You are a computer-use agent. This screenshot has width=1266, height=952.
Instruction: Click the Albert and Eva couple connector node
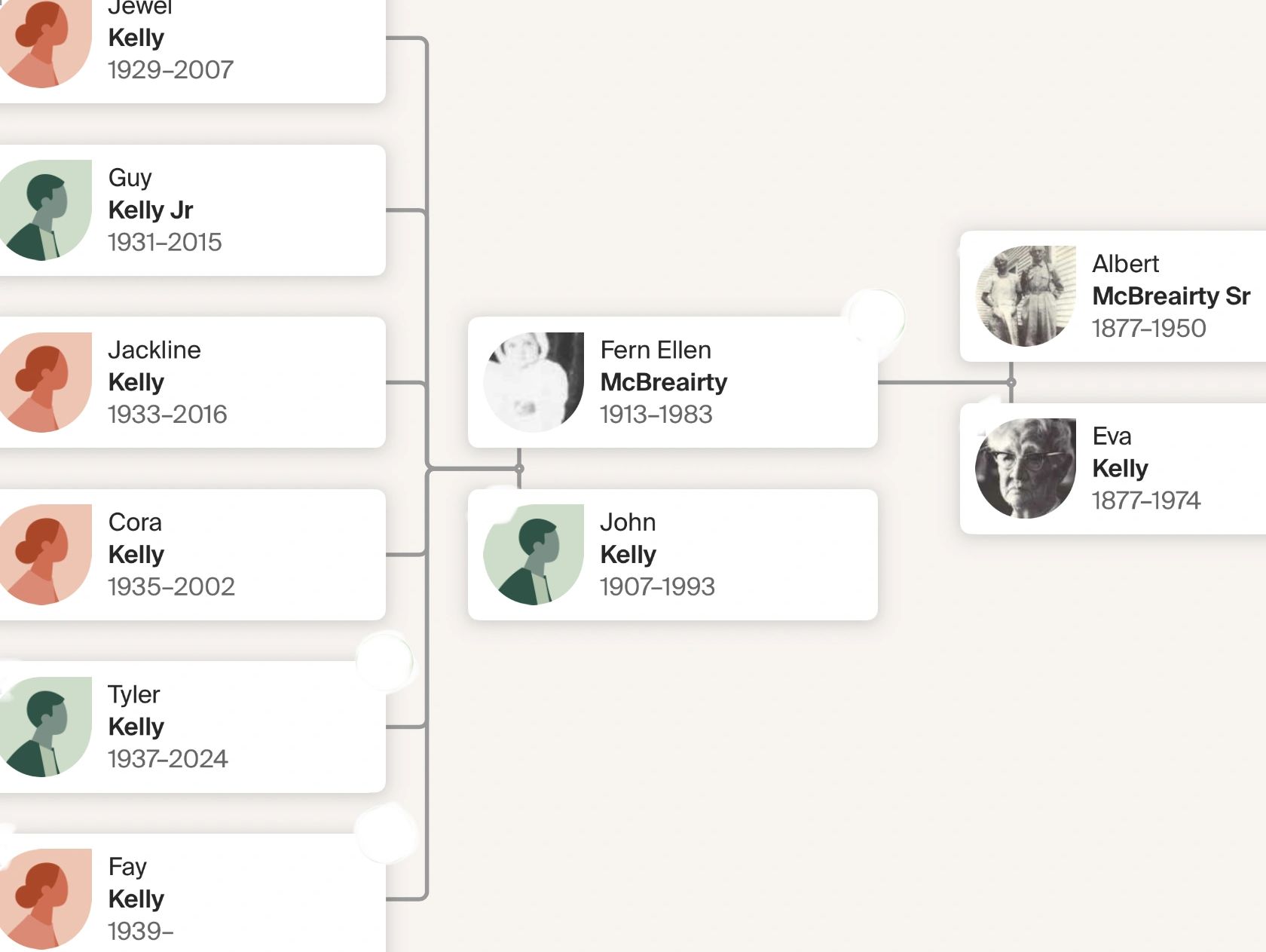1011,382
